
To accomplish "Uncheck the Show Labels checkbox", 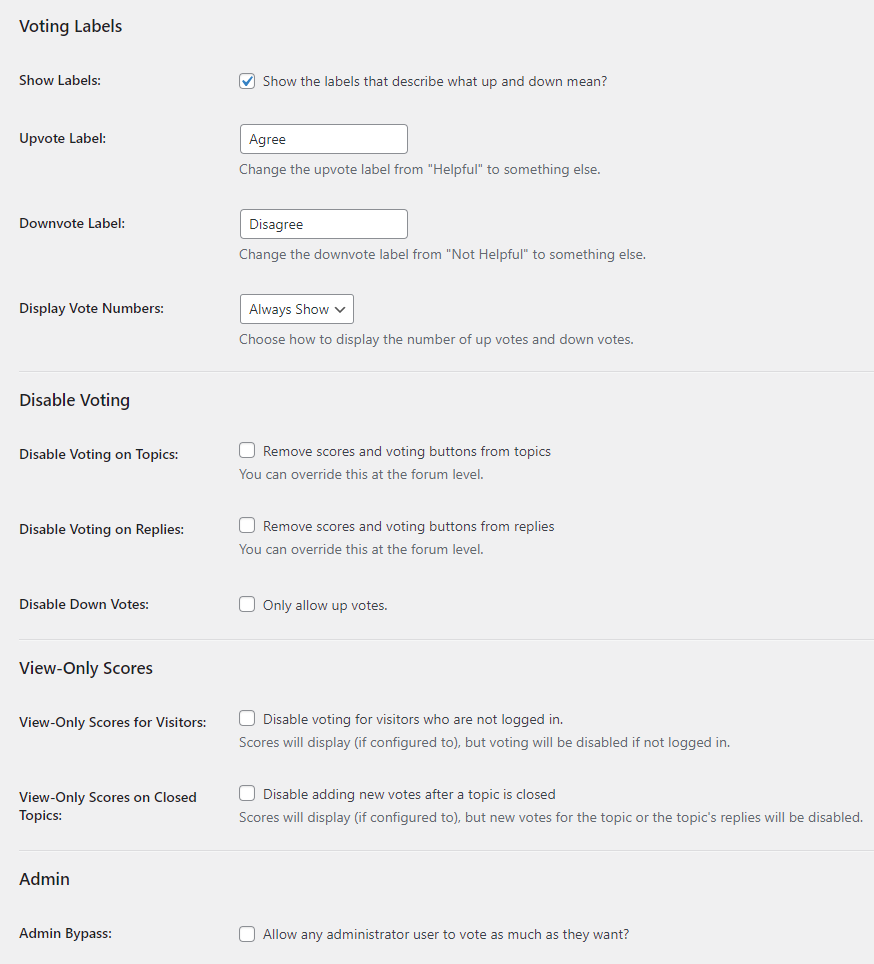I will point(247,81).
